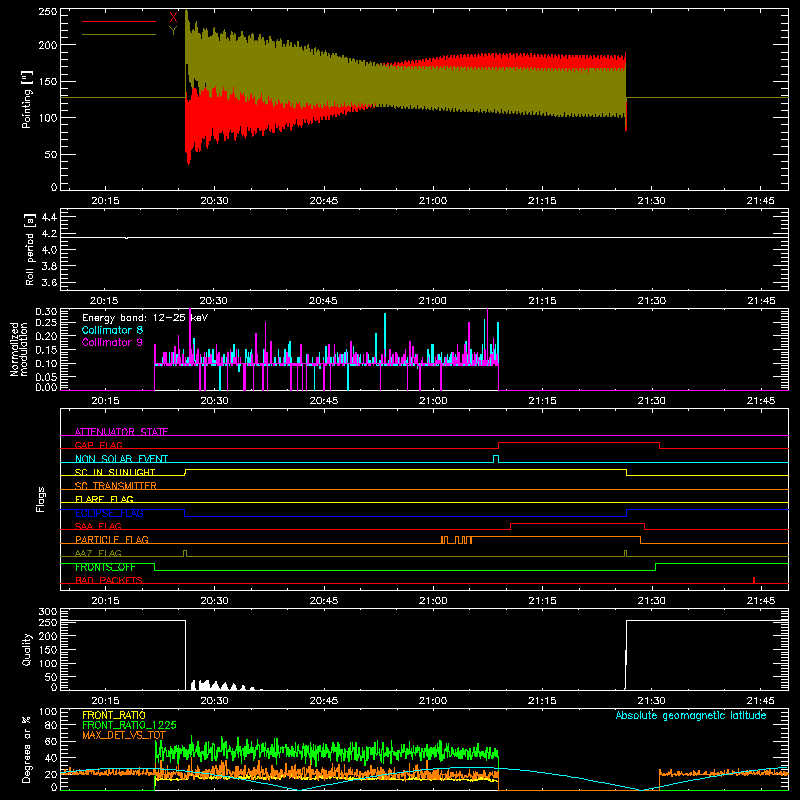
Task: Click the 20:45 time label under Roll period plot
Action: pyautogui.click(x=323, y=301)
